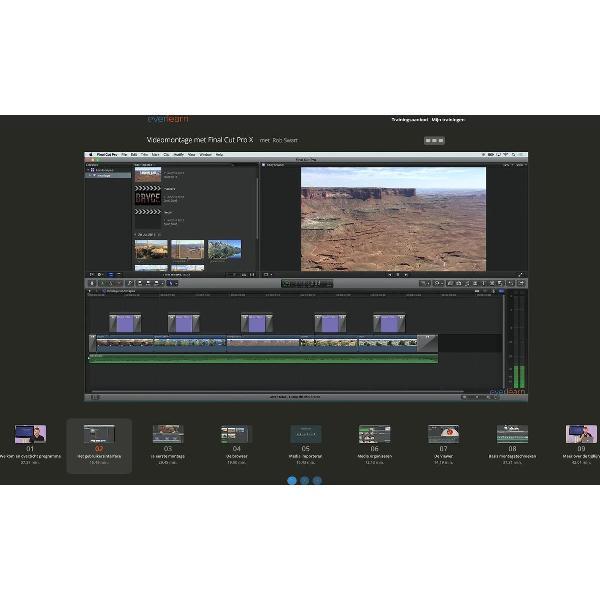600x600 pixels.
Task: Open browser gear action menu
Action: click(100, 274)
